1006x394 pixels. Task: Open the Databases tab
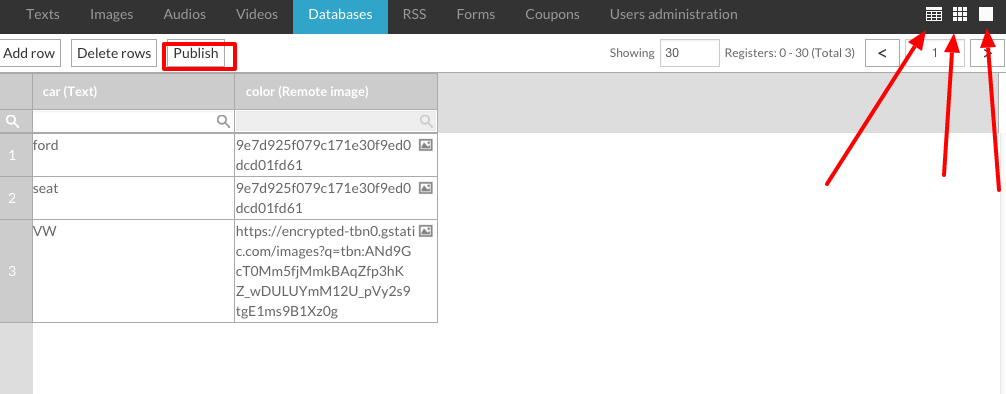pyautogui.click(x=340, y=14)
